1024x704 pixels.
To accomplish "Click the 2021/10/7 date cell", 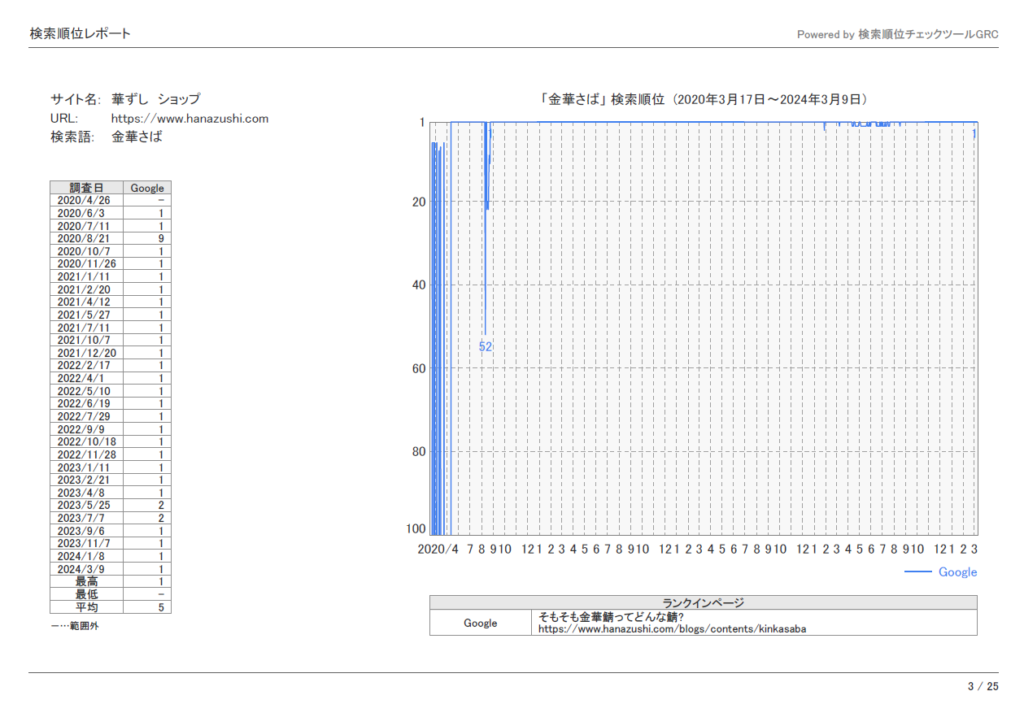I will pos(86,340).
